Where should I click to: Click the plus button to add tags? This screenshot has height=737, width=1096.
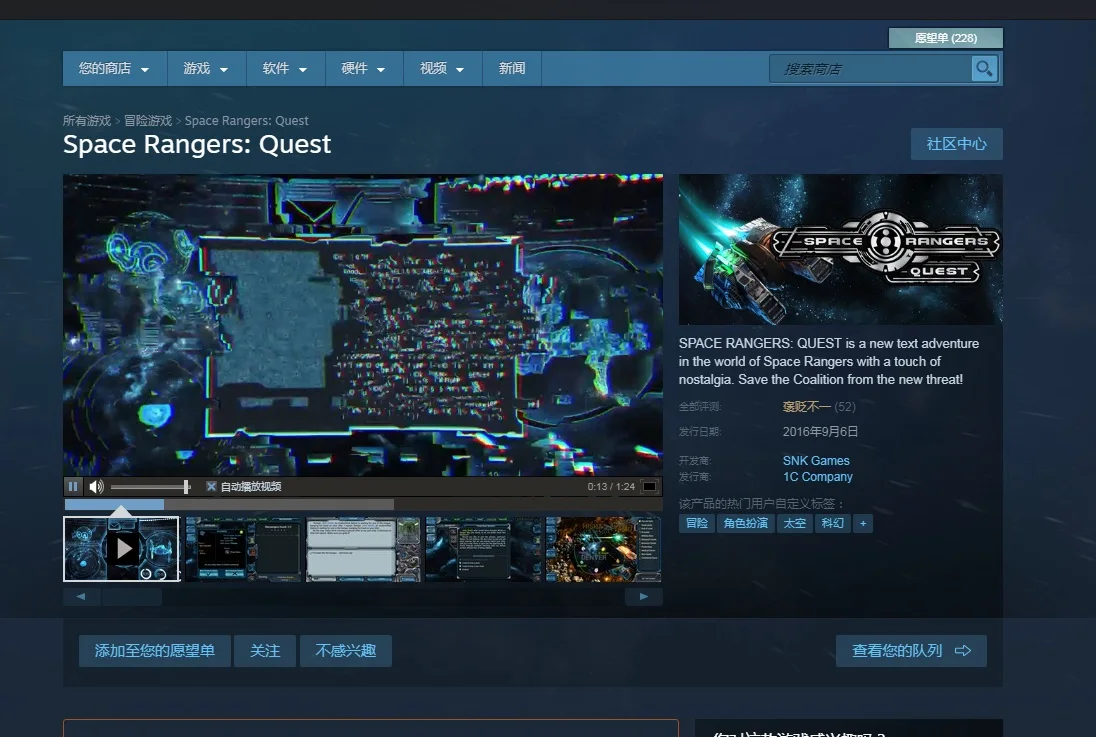click(x=863, y=523)
